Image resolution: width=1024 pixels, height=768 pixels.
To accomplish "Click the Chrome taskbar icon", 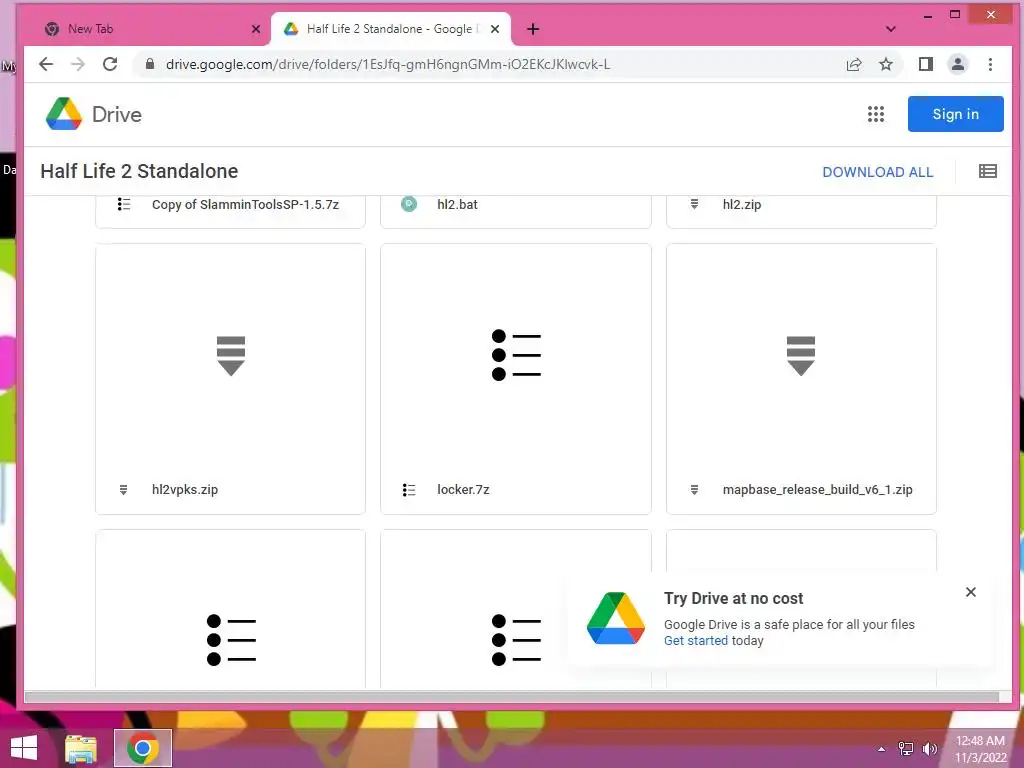I will coord(143,748).
